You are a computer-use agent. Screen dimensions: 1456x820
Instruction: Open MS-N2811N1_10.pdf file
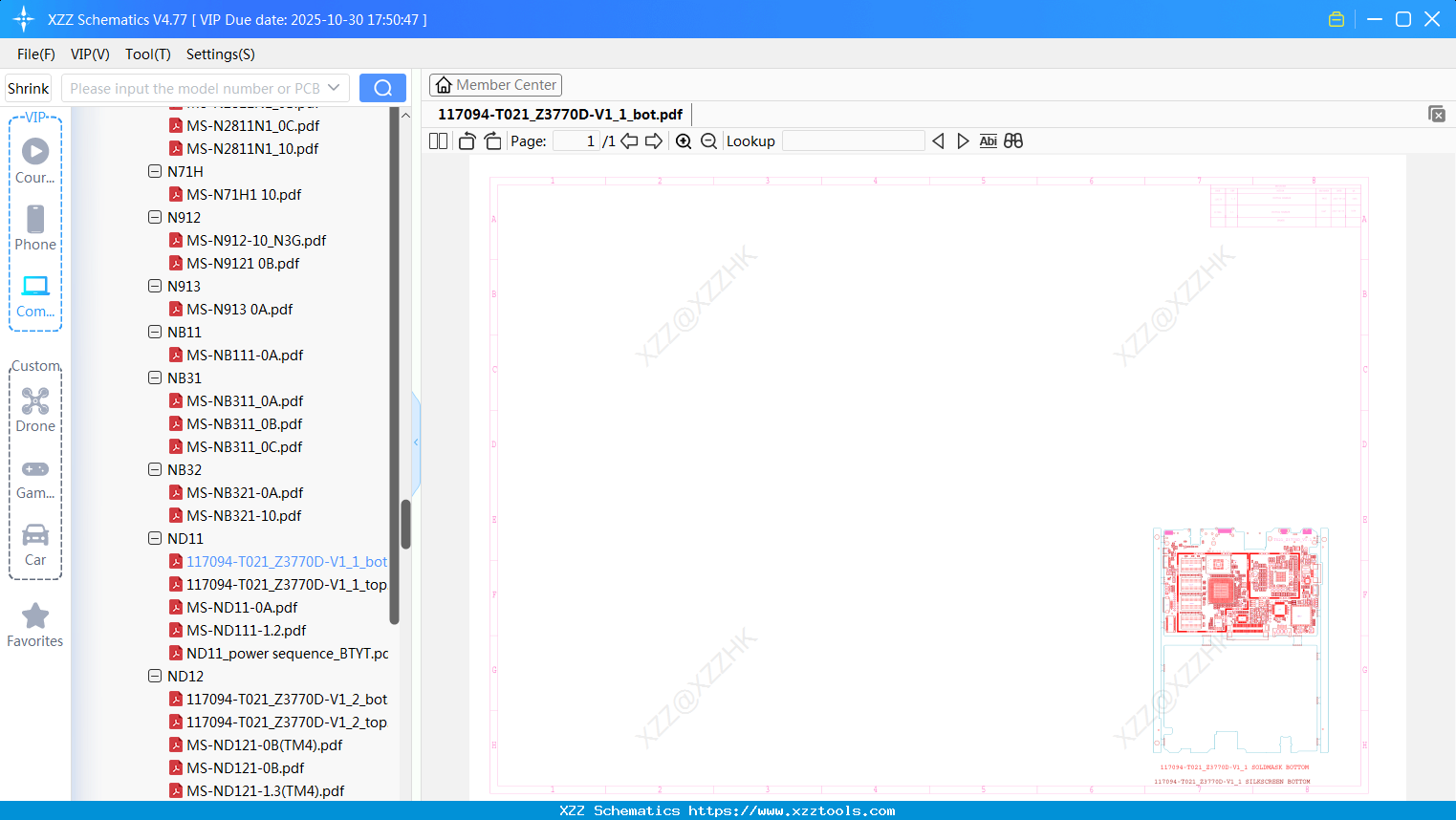252,149
